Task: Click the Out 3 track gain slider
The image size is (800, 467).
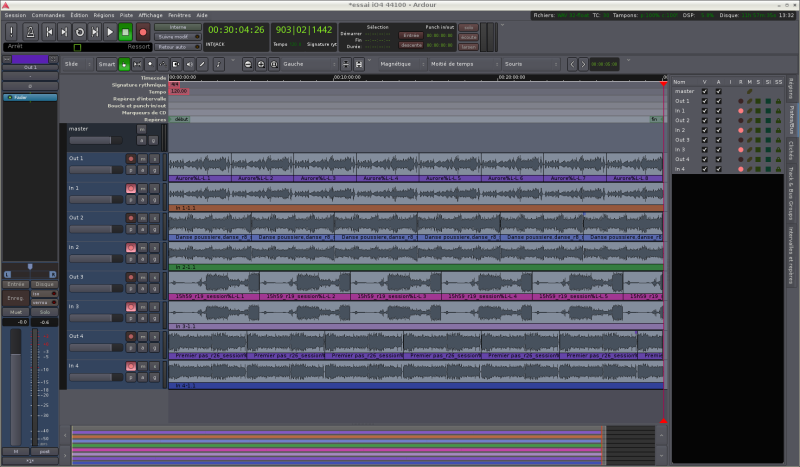Action: click(x=96, y=287)
